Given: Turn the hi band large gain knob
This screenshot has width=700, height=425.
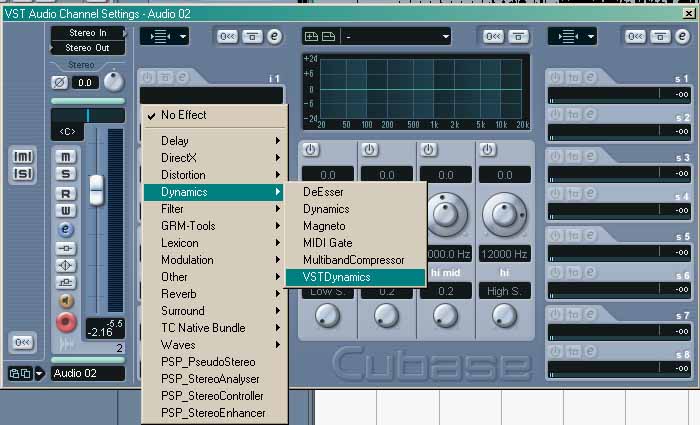Looking at the screenshot, I should pos(504,215).
